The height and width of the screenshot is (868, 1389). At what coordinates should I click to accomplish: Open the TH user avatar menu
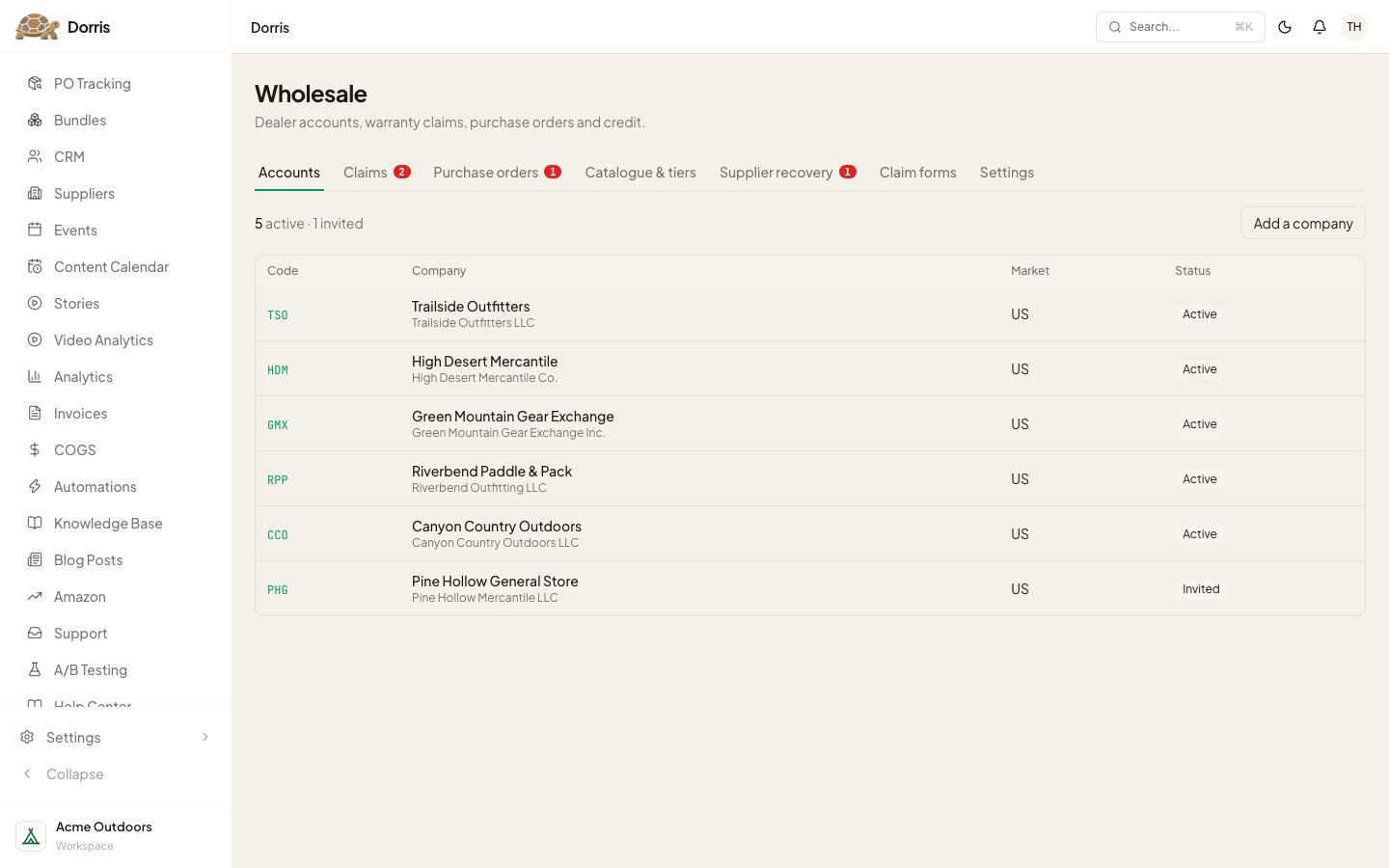1354,27
